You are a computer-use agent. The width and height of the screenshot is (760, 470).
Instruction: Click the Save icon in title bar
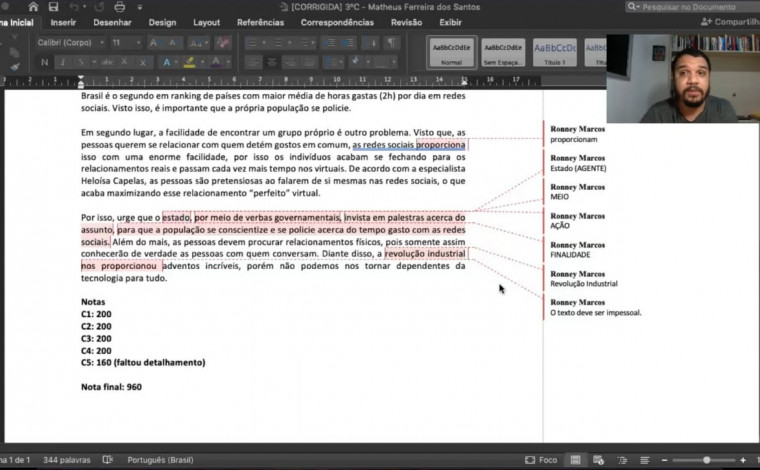coord(54,7)
